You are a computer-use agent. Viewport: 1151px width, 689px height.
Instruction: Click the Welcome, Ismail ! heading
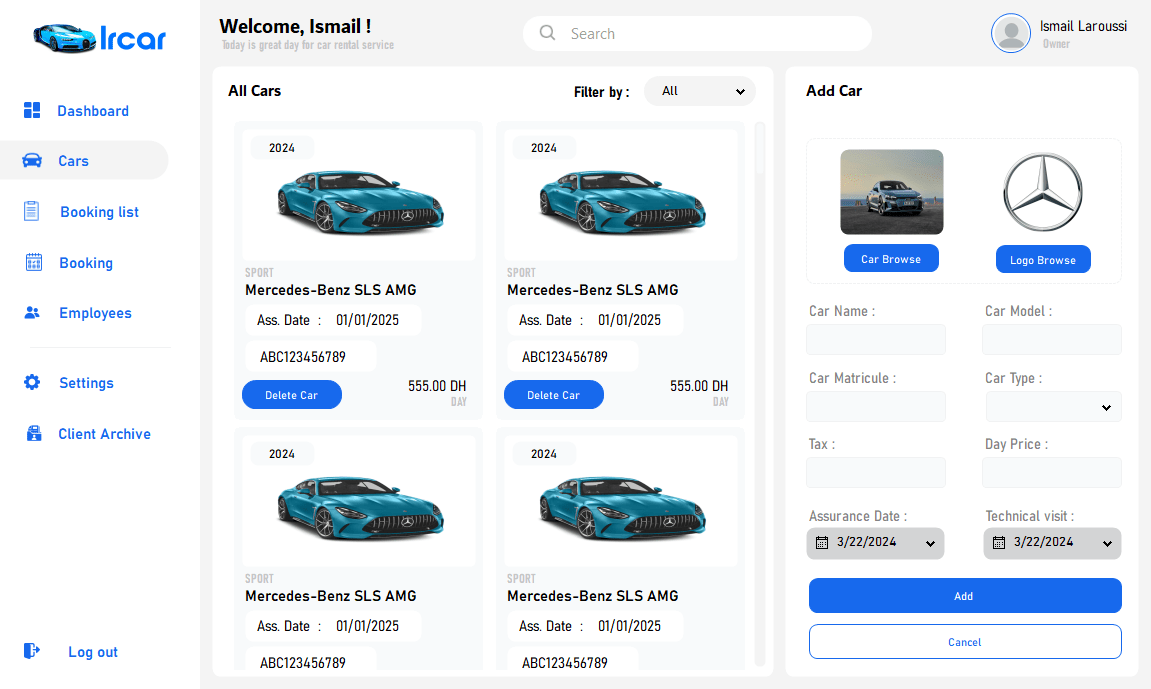pos(295,26)
